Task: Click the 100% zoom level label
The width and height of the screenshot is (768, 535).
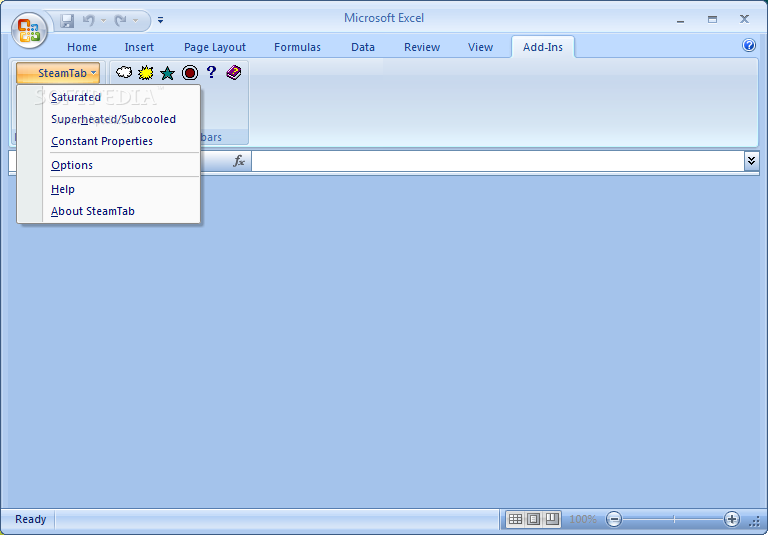Action: pyautogui.click(x=583, y=519)
